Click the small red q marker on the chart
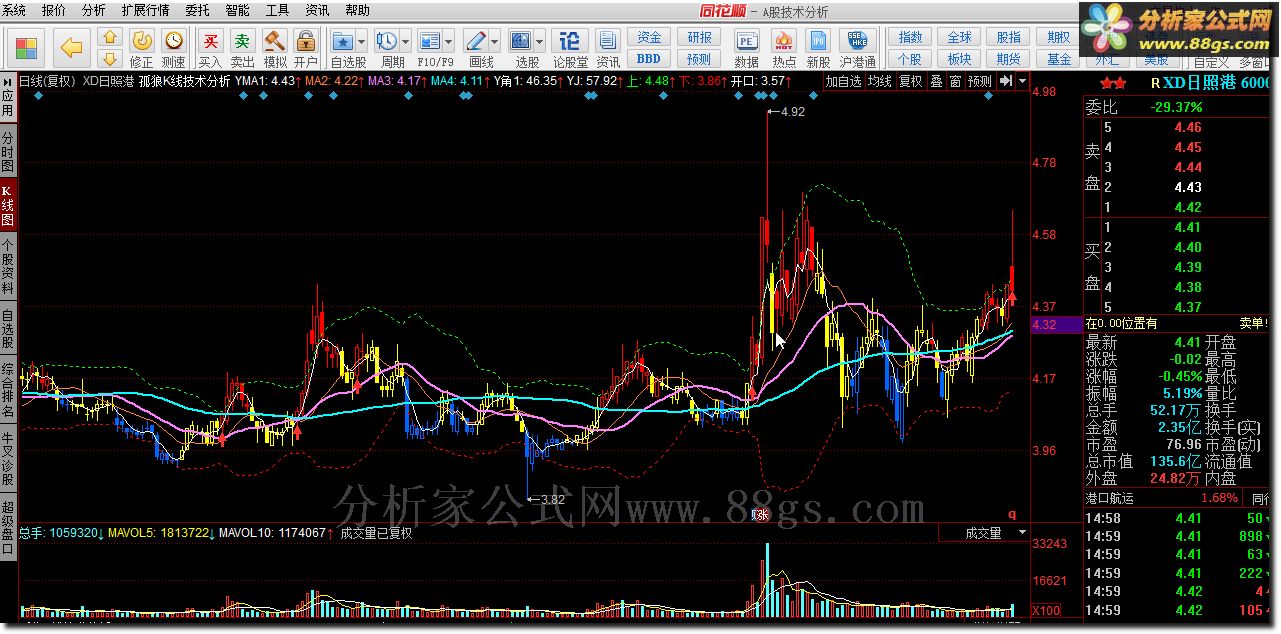This screenshot has width=1281, height=634. coord(1013,514)
